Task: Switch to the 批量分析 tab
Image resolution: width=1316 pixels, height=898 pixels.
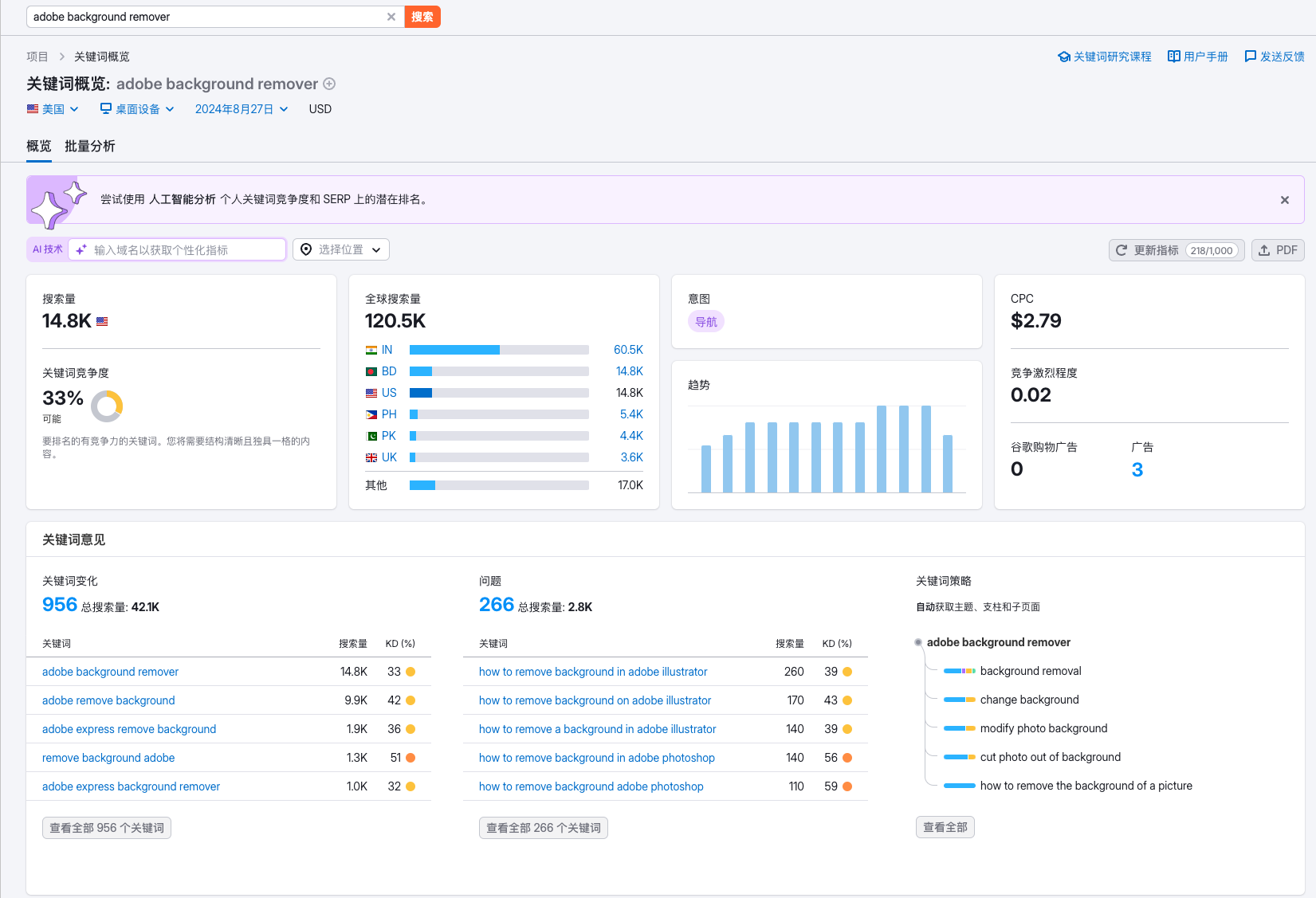Action: [90, 146]
